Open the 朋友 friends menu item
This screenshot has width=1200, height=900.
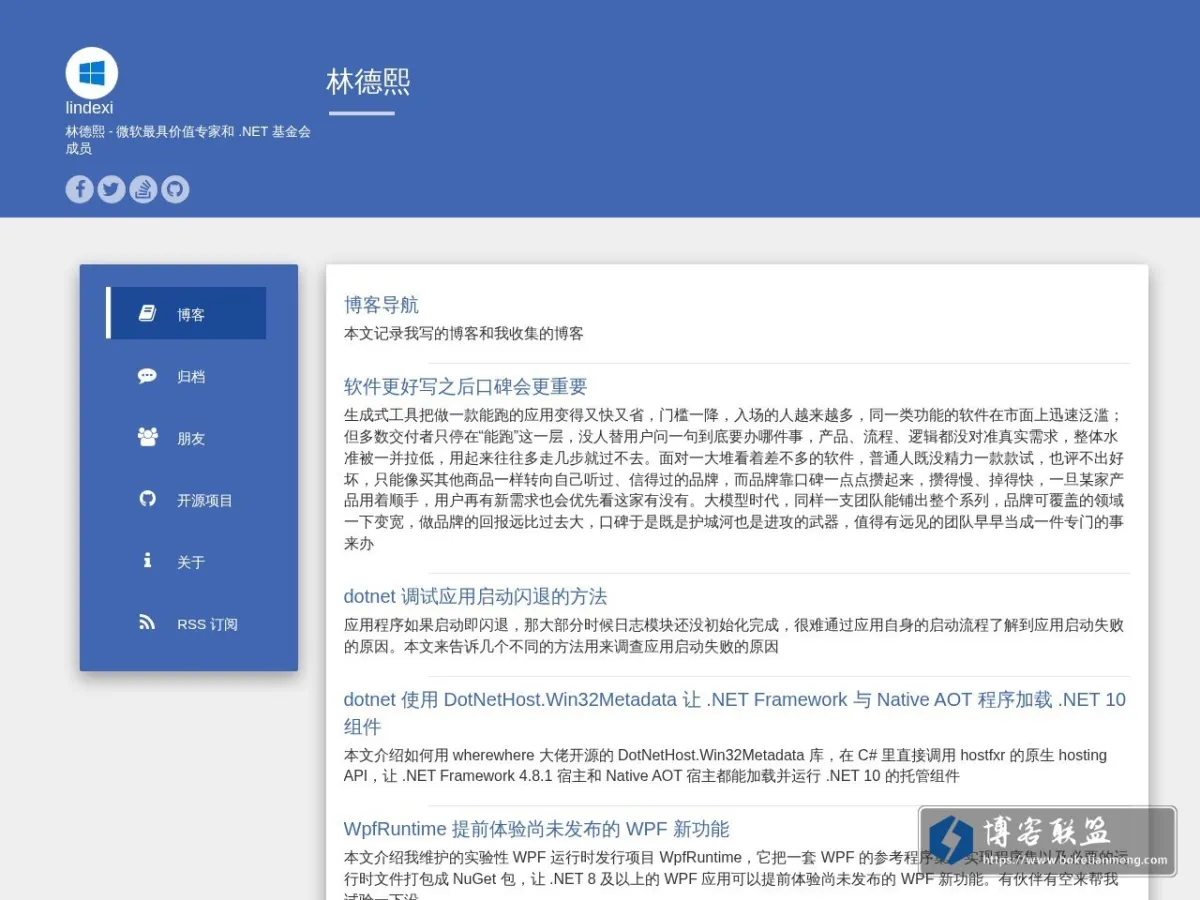(x=186, y=438)
